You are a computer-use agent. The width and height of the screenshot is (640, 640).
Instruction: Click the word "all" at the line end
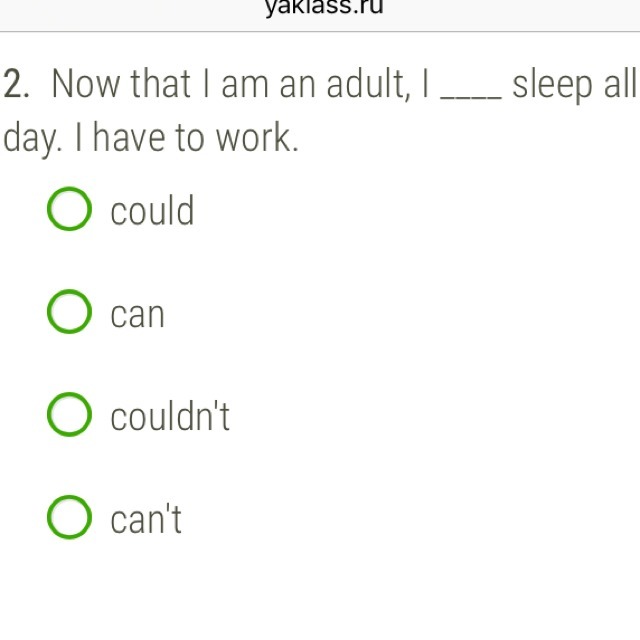[619, 86]
